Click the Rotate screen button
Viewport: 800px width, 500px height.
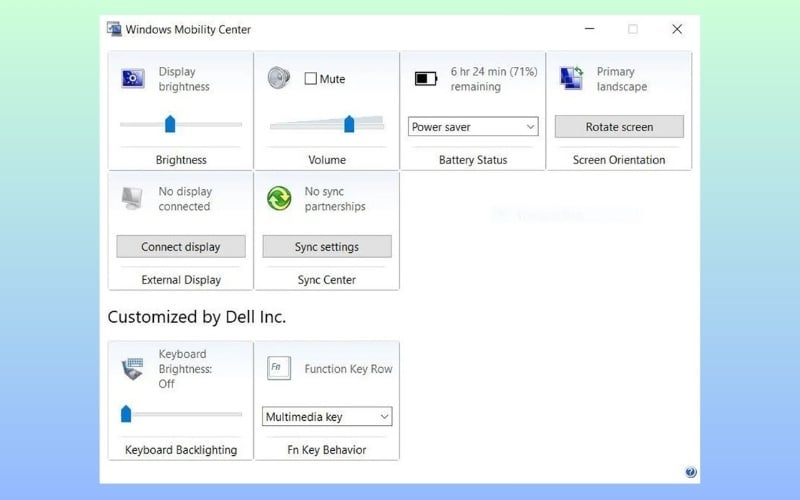[x=619, y=127]
